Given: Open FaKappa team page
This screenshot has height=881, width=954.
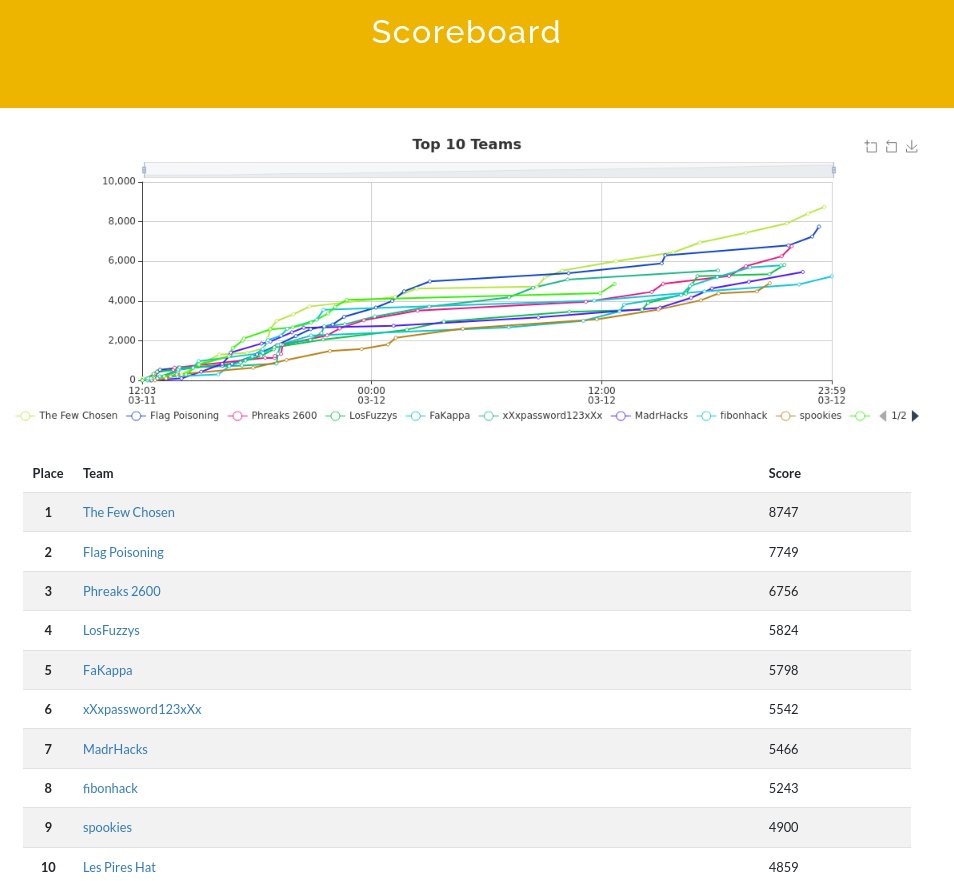Looking at the screenshot, I should (x=108, y=670).
